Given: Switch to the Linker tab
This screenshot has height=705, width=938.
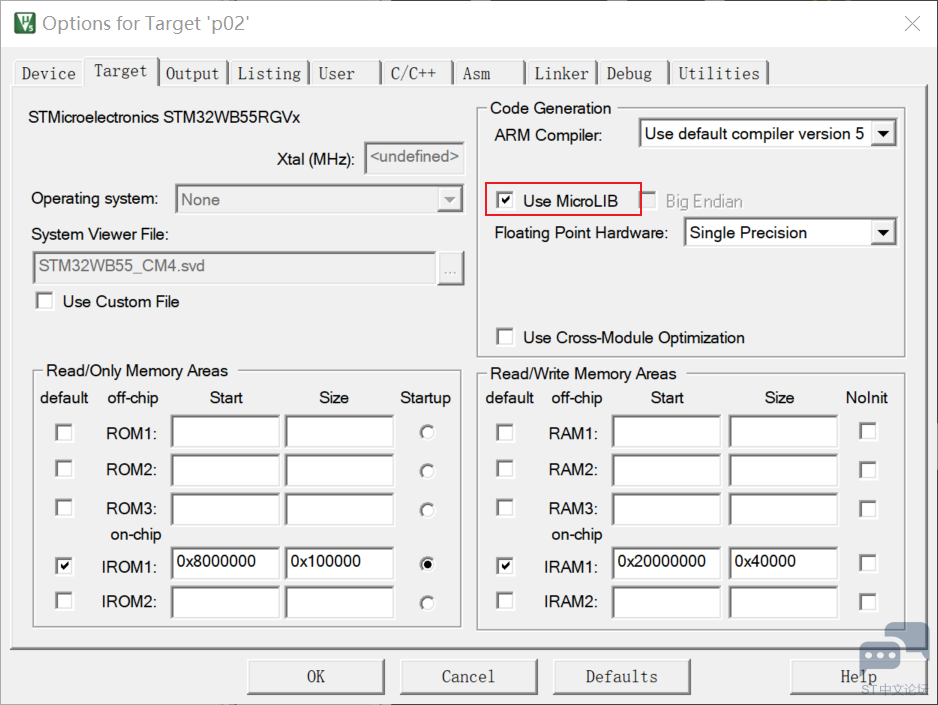Looking at the screenshot, I should [x=561, y=74].
